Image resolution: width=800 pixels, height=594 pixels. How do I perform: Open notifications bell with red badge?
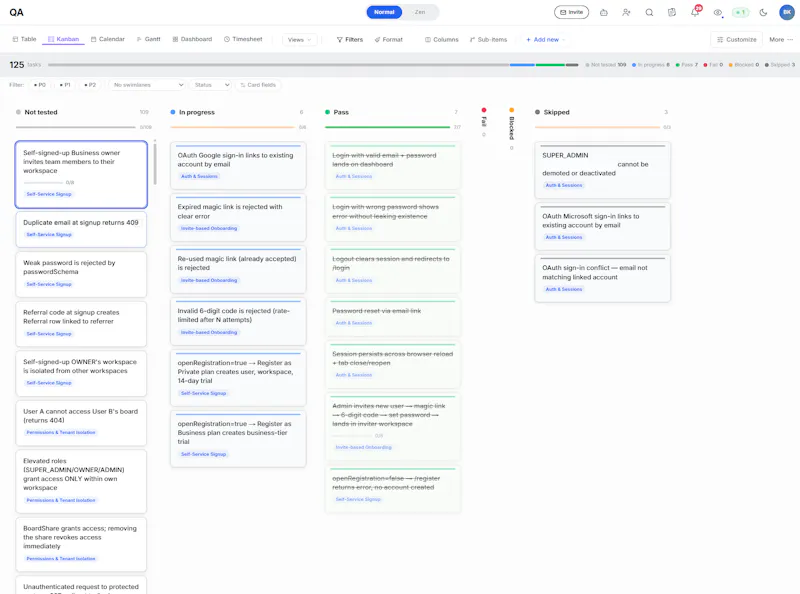[695, 12]
